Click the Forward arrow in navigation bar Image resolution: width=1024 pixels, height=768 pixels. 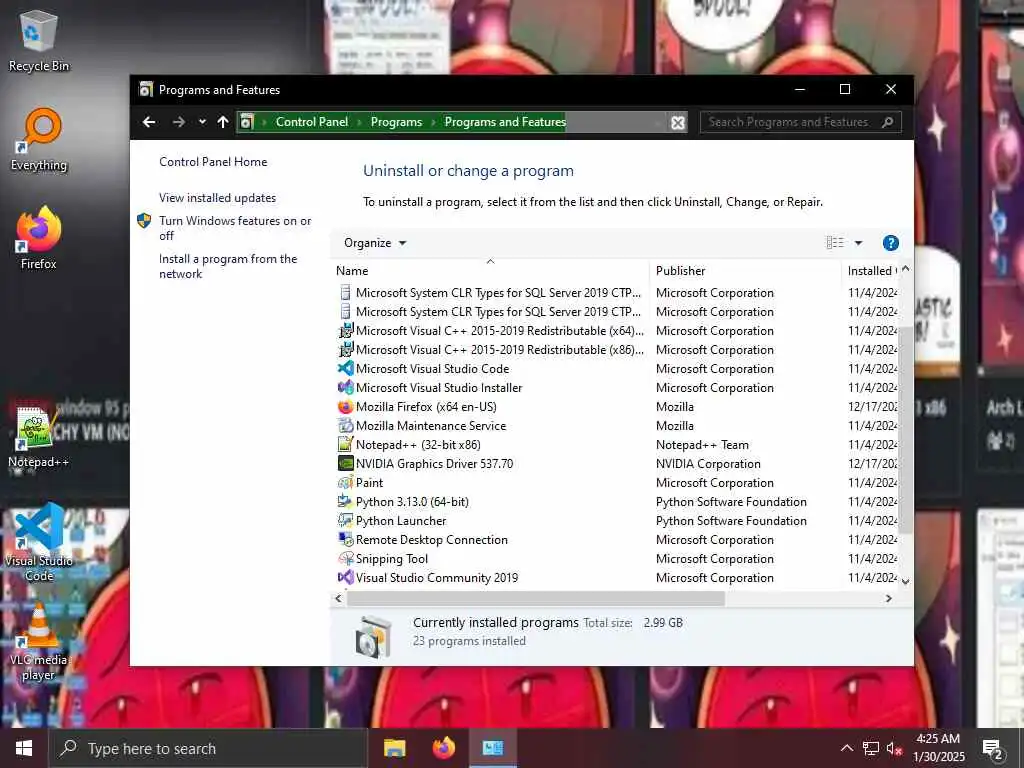[178, 122]
